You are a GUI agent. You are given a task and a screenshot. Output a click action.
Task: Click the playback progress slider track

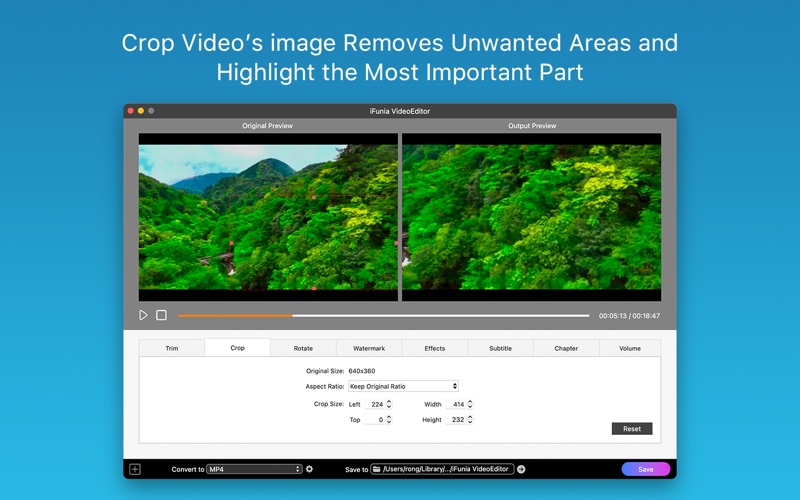[x=384, y=316]
